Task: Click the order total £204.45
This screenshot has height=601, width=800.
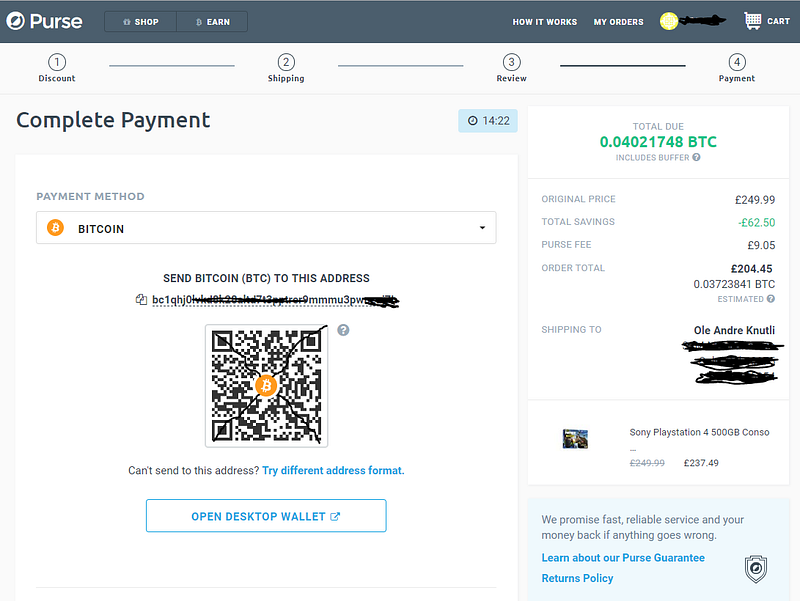Action: pos(752,268)
